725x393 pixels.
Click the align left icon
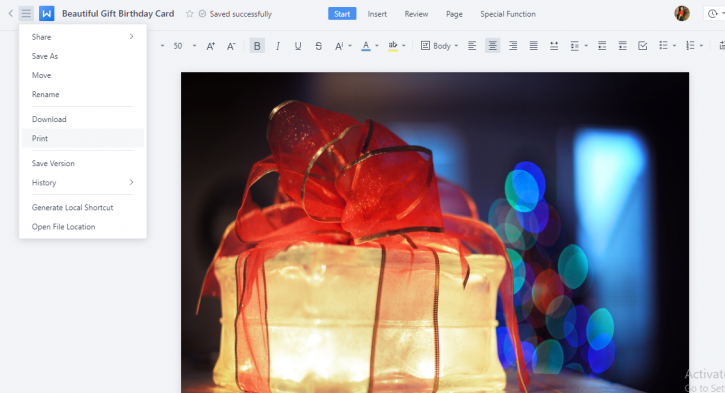click(x=472, y=46)
